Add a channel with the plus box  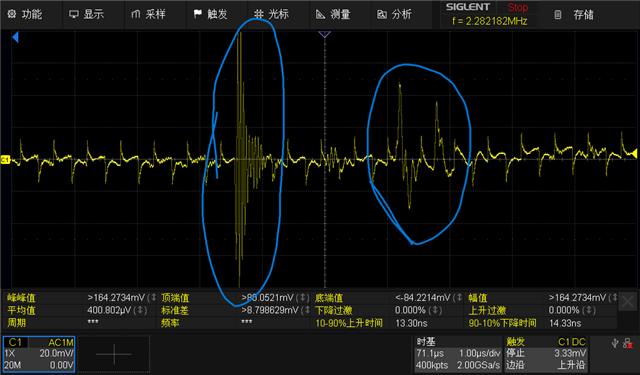click(114, 354)
